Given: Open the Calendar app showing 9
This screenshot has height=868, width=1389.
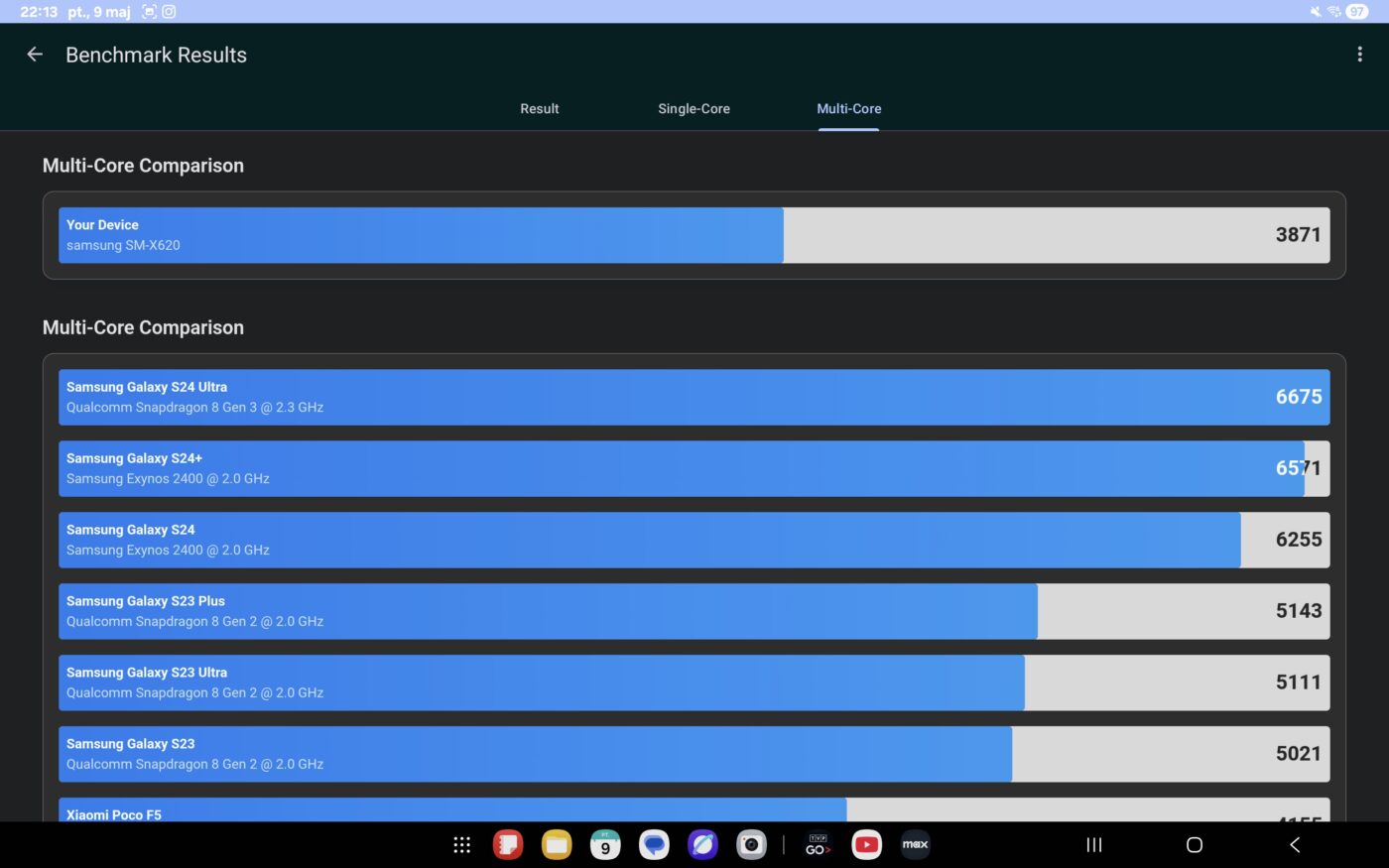Looking at the screenshot, I should tap(605, 845).
